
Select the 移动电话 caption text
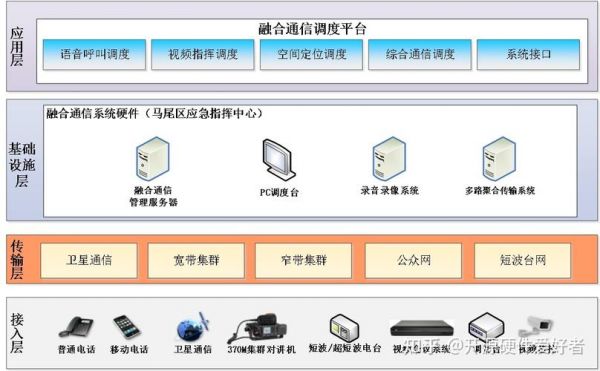coord(129,349)
